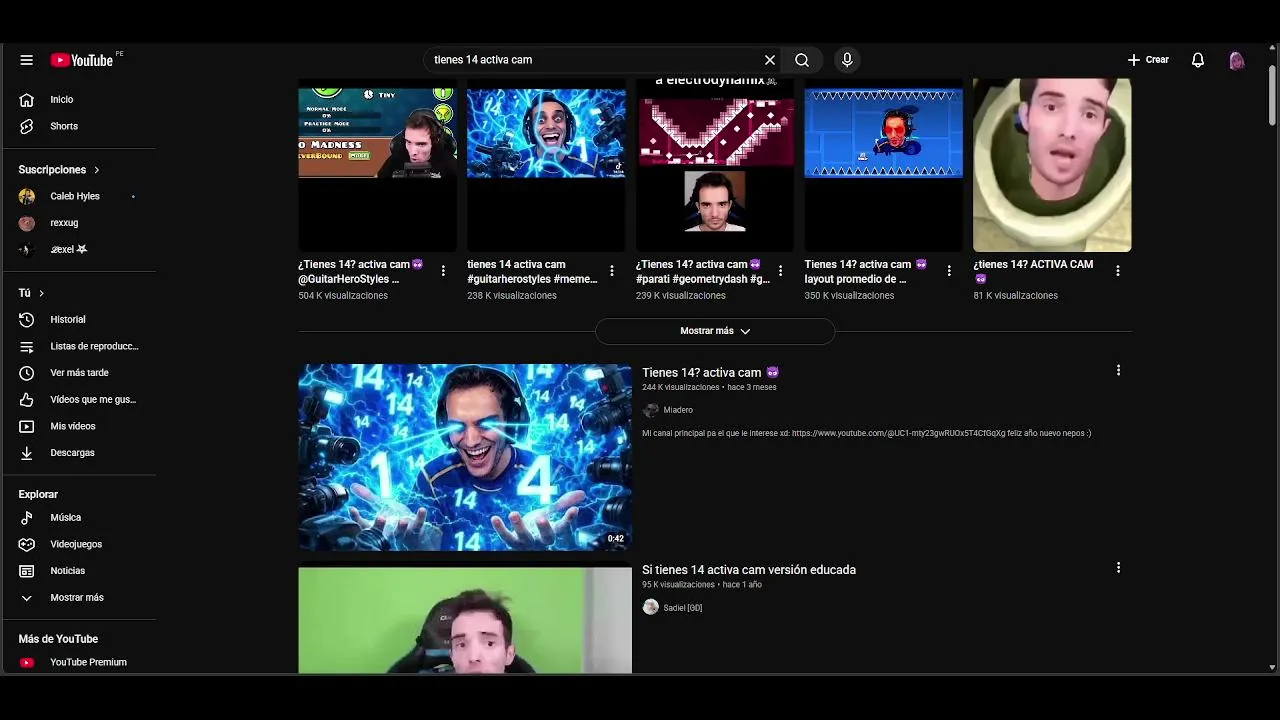Image resolution: width=1280 pixels, height=720 pixels.
Task: Open title 'Tienes 14? activa cam' video
Action: (710, 373)
